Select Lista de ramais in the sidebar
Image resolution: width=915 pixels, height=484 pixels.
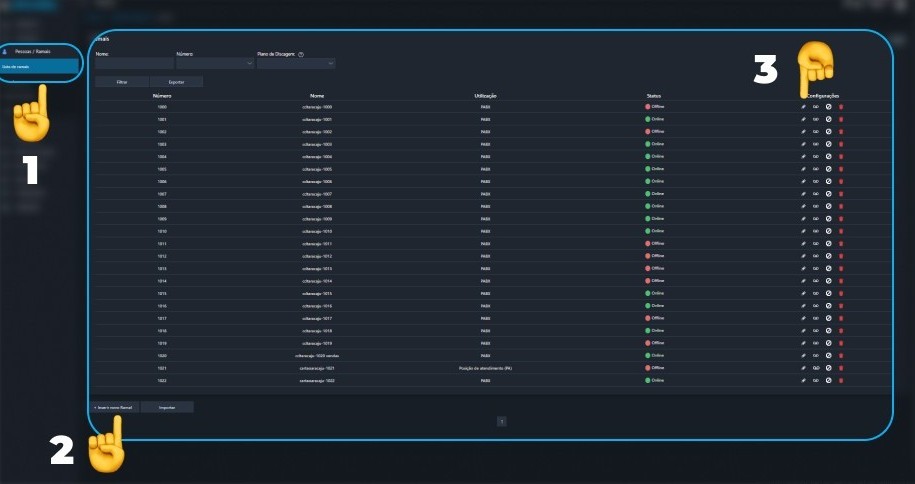pyautogui.click(x=39, y=67)
